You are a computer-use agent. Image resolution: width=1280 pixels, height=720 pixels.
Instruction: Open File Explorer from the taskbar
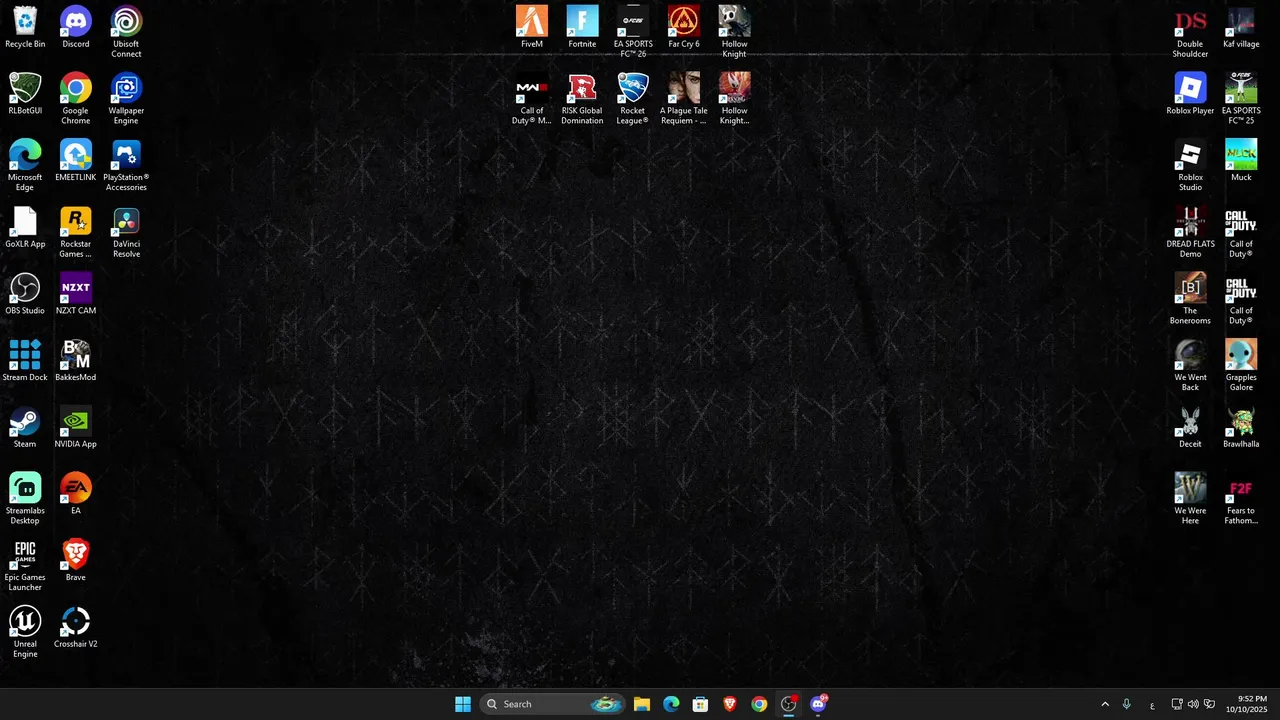pyautogui.click(x=642, y=704)
